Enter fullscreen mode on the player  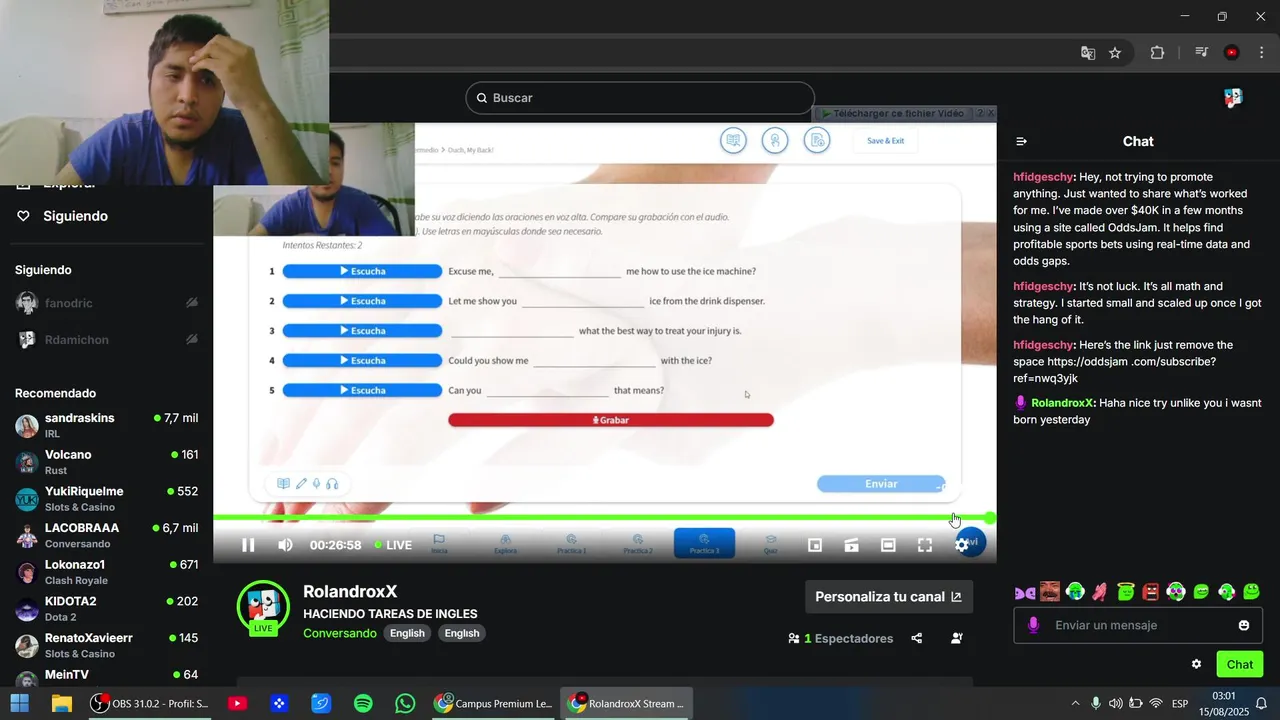925,545
